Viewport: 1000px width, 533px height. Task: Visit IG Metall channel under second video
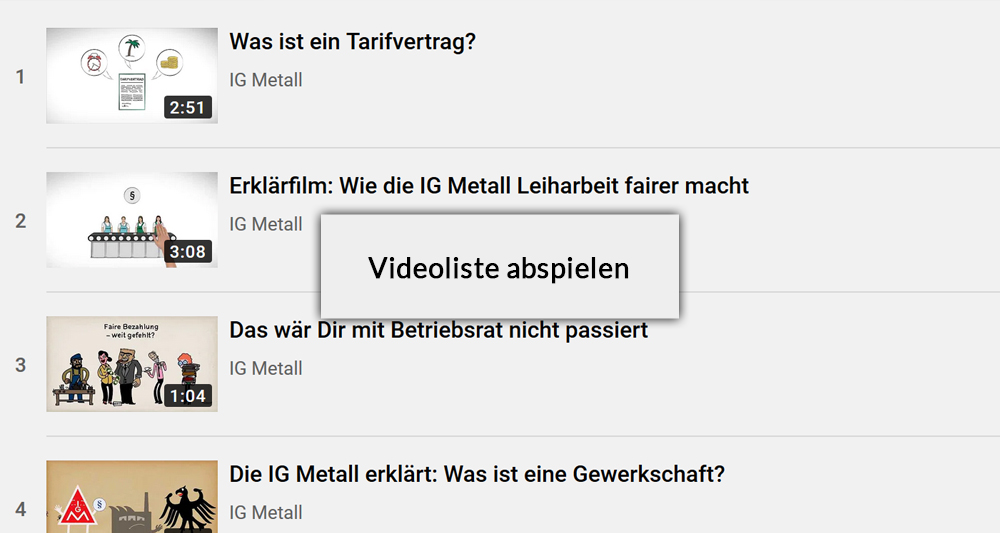click(266, 224)
